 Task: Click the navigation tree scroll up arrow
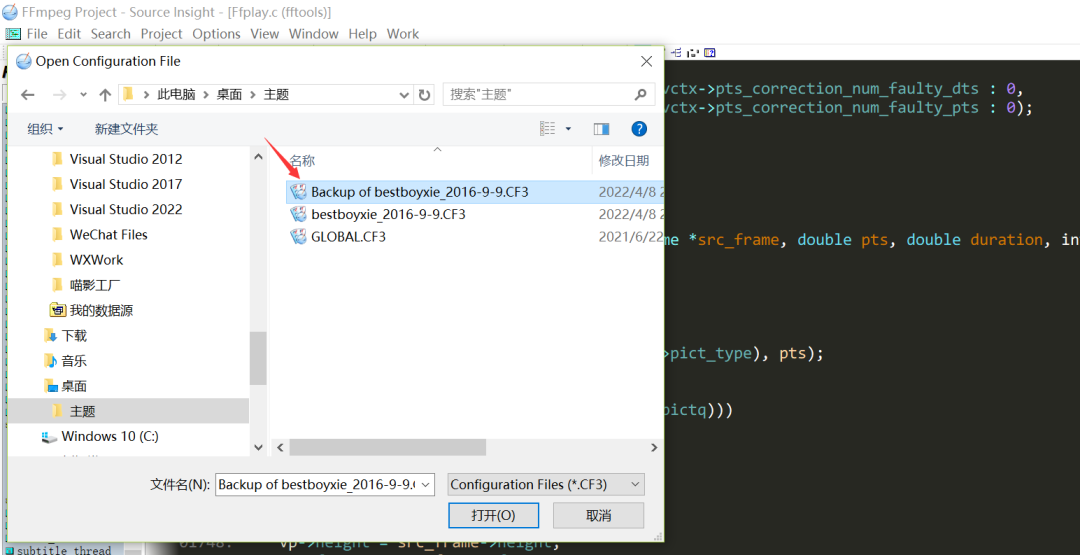coord(258,157)
